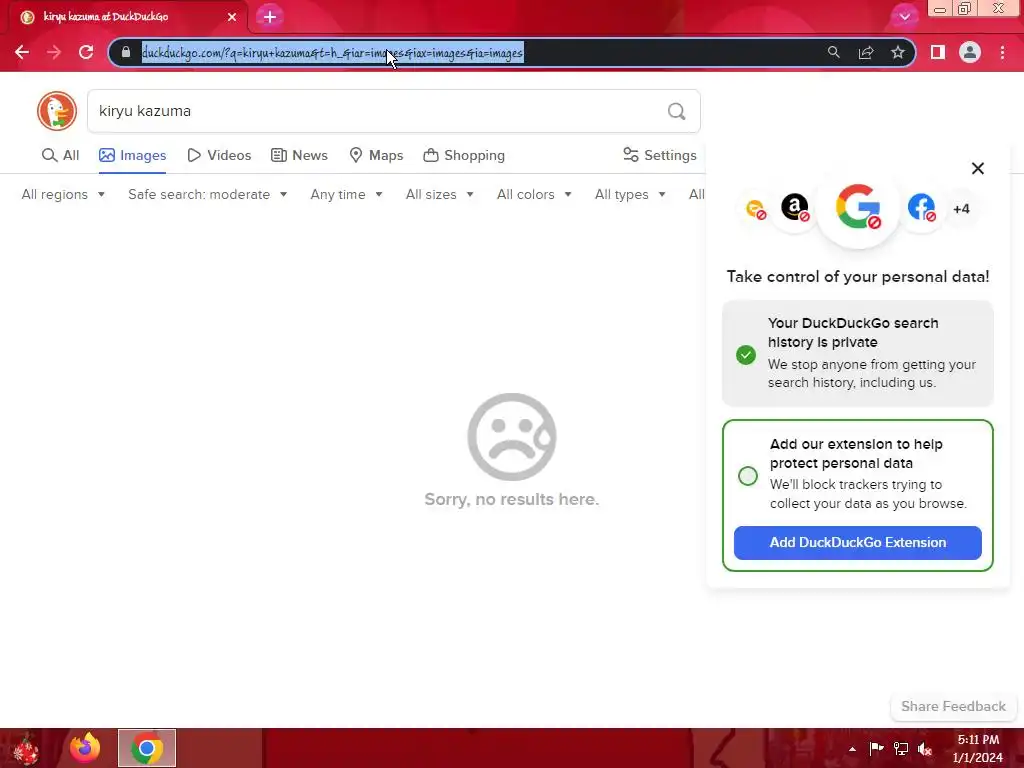Select the Images tab
The height and width of the screenshot is (768, 1024).
[x=133, y=155]
